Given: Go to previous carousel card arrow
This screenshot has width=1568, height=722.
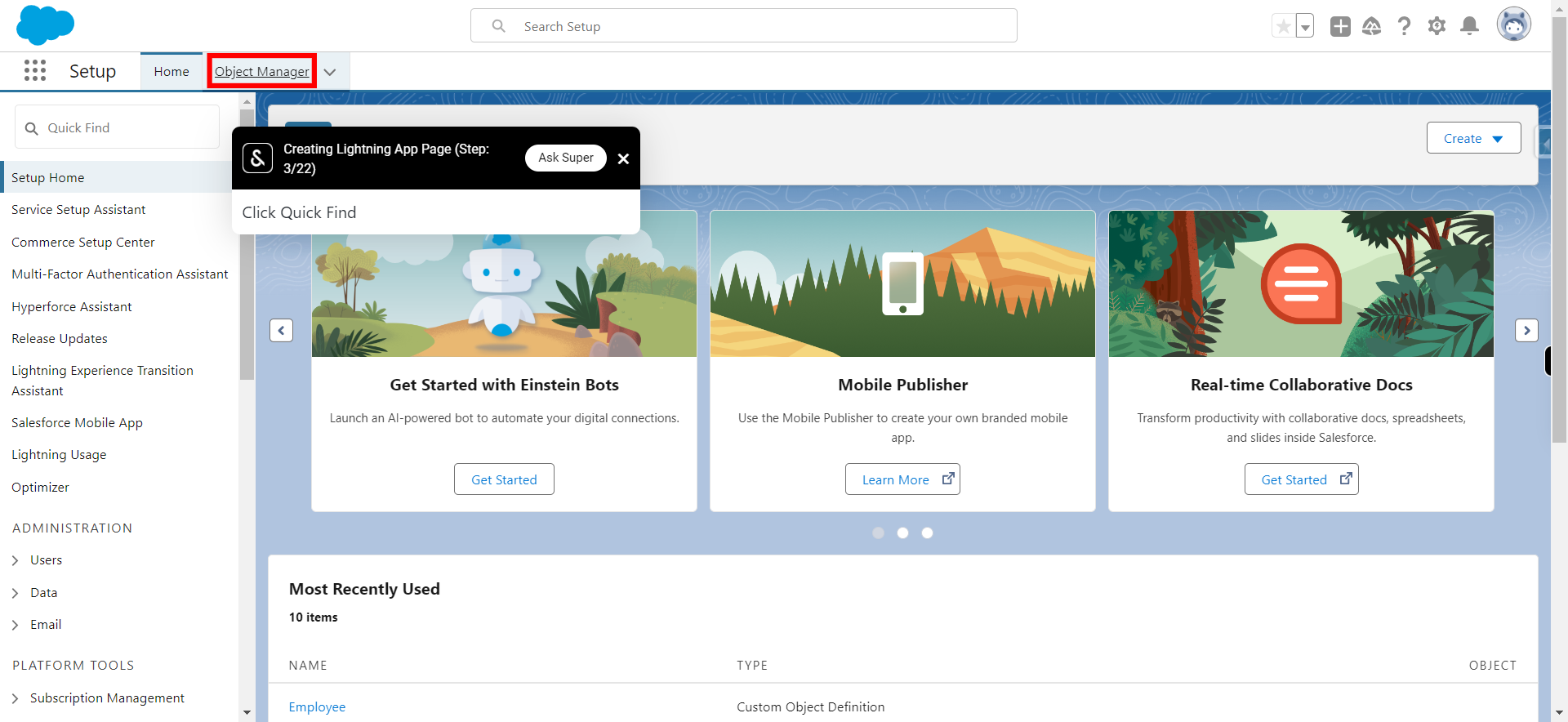Looking at the screenshot, I should coord(281,330).
